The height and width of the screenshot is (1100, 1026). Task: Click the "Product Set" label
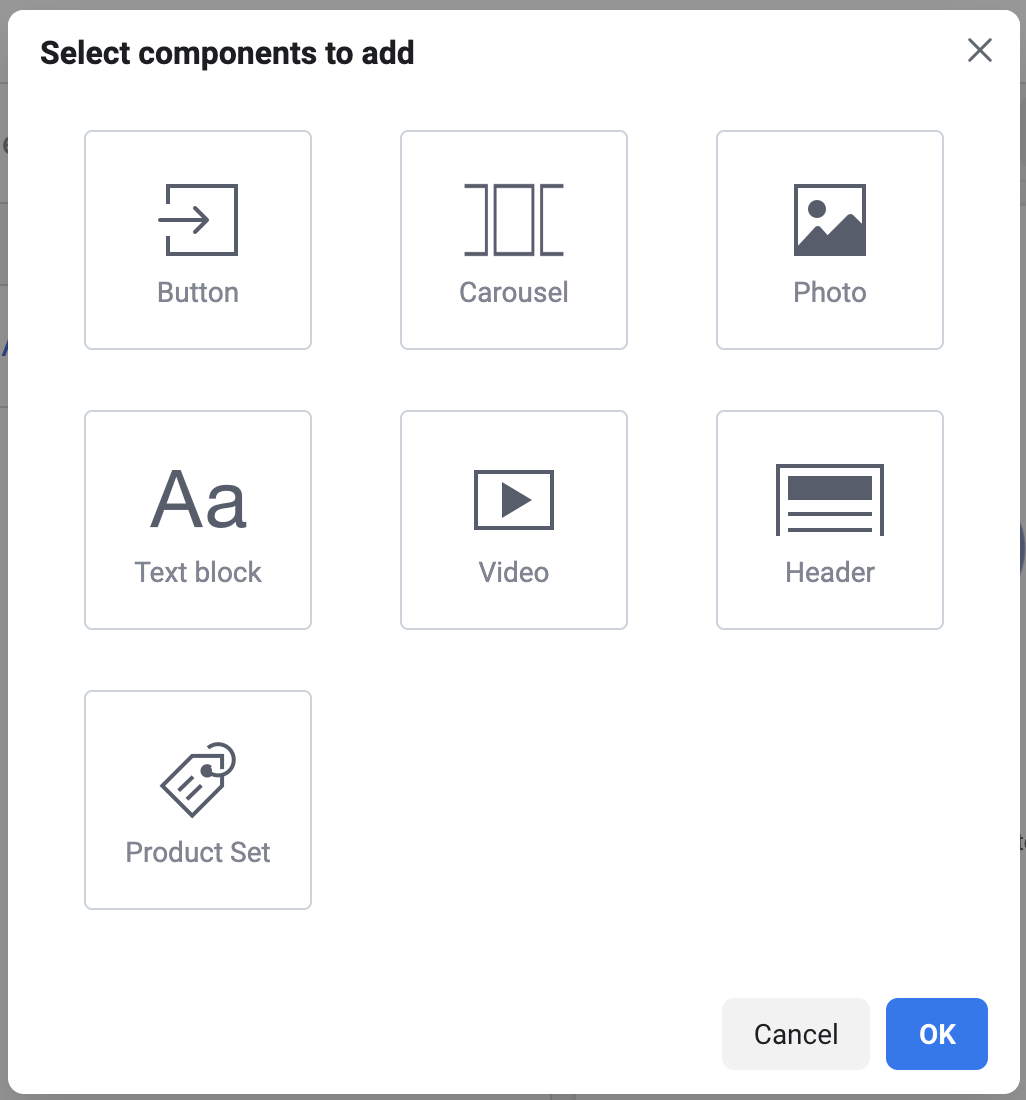[x=198, y=853]
